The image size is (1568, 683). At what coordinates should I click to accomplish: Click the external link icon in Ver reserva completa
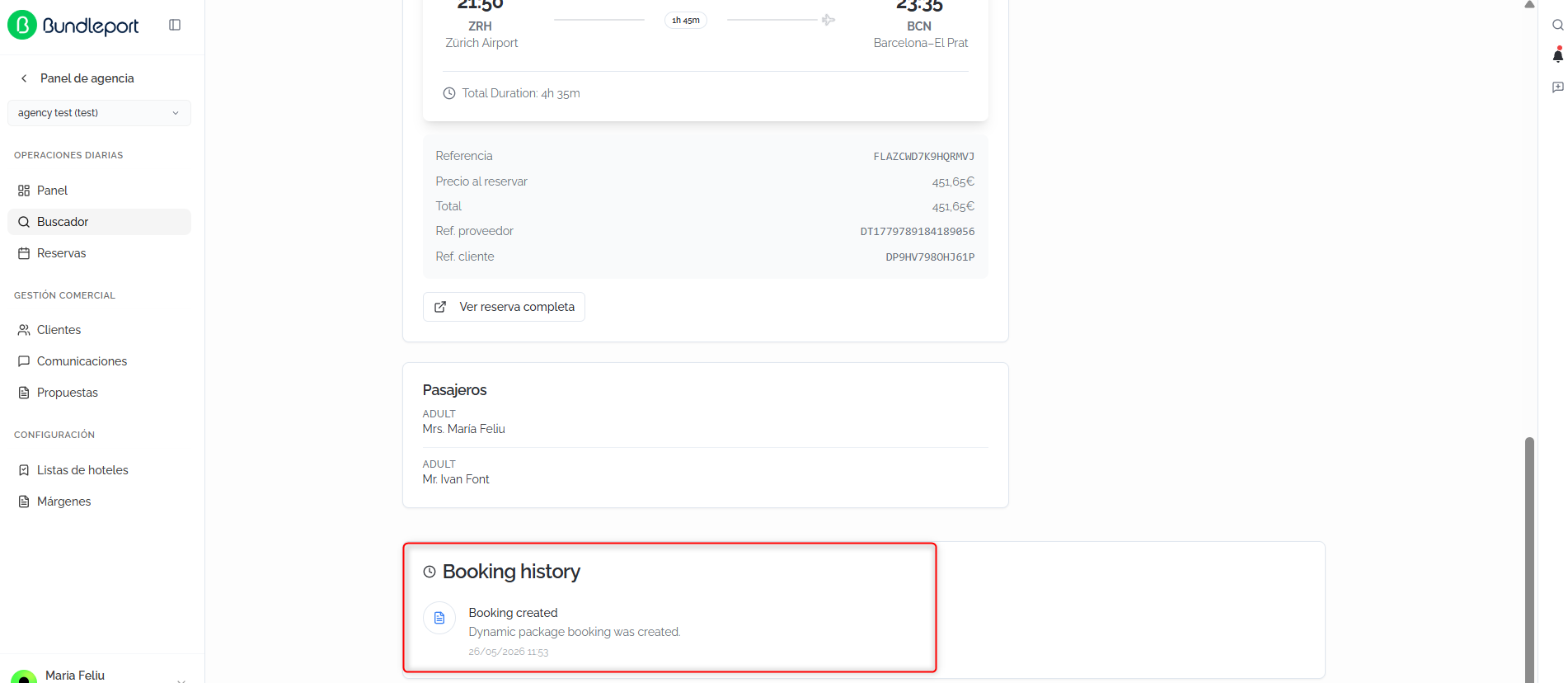click(x=440, y=307)
